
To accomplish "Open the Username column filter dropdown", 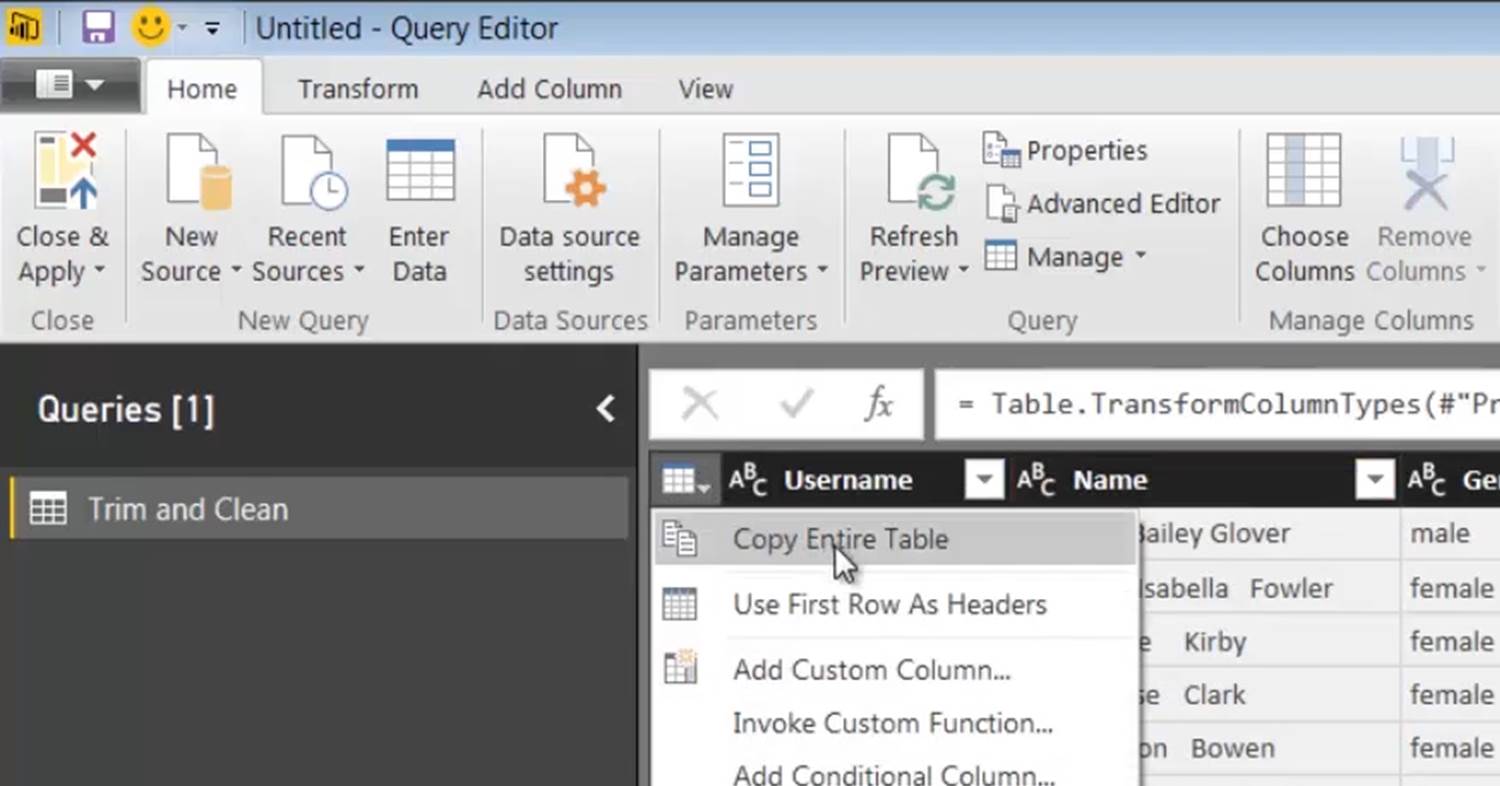I will (x=983, y=481).
